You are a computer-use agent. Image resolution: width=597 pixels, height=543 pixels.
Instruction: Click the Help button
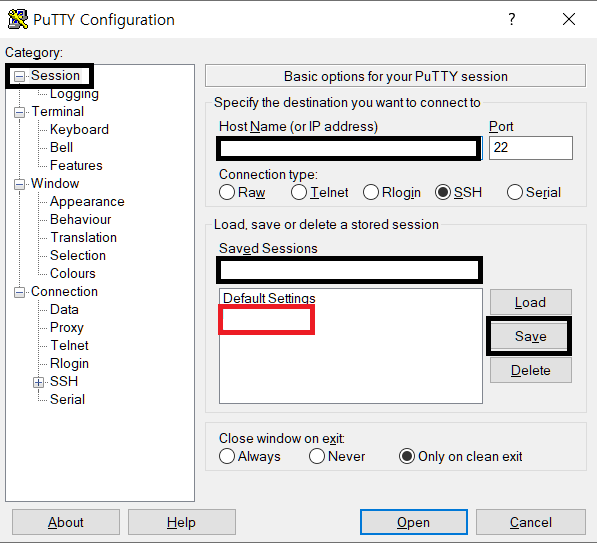(x=182, y=522)
